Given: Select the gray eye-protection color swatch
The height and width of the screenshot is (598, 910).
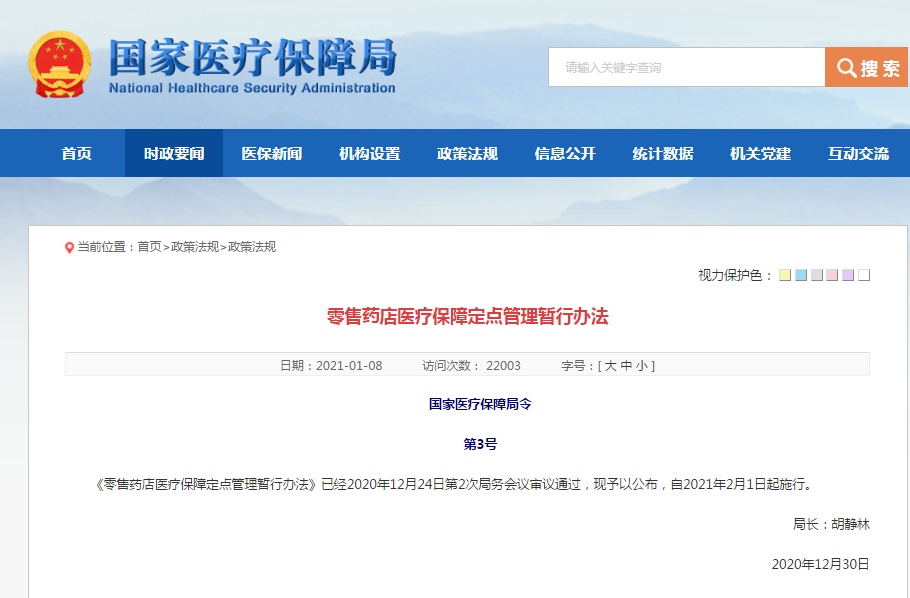Looking at the screenshot, I should click(817, 275).
